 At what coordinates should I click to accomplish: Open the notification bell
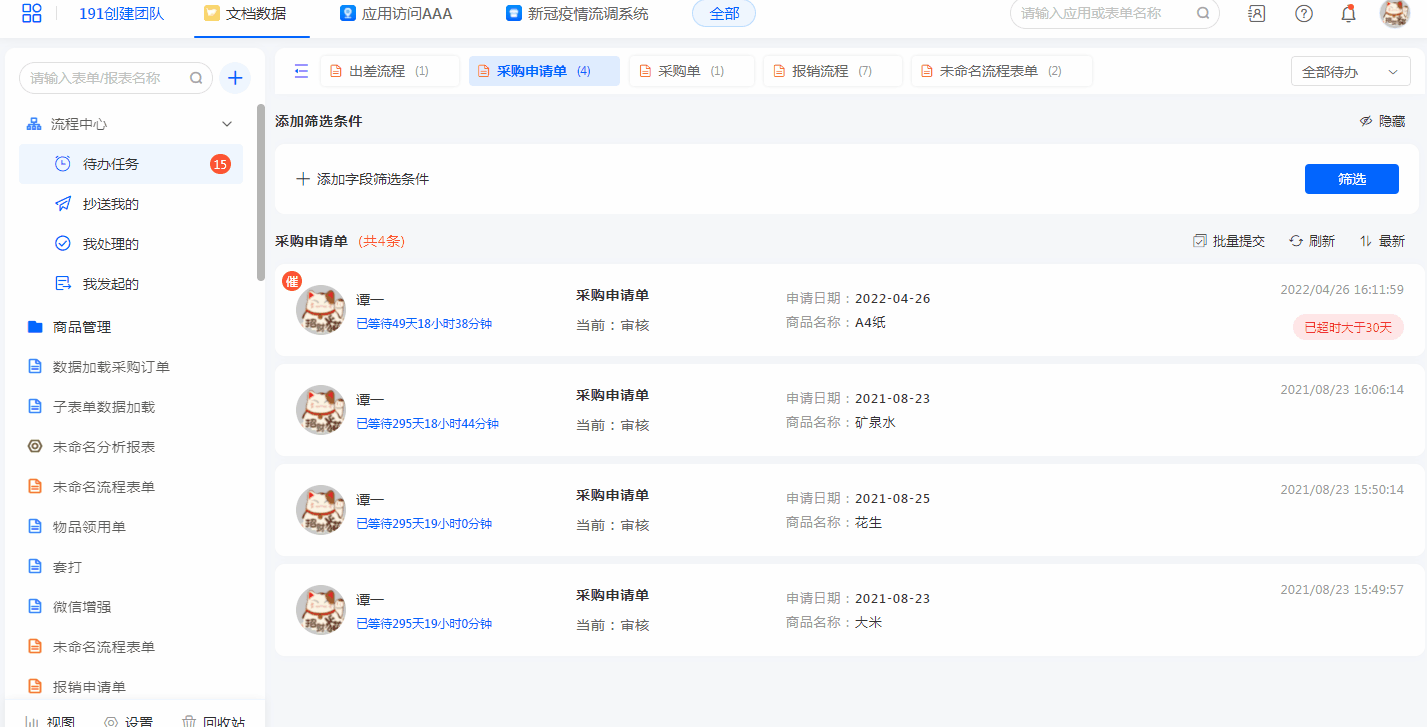click(1348, 14)
